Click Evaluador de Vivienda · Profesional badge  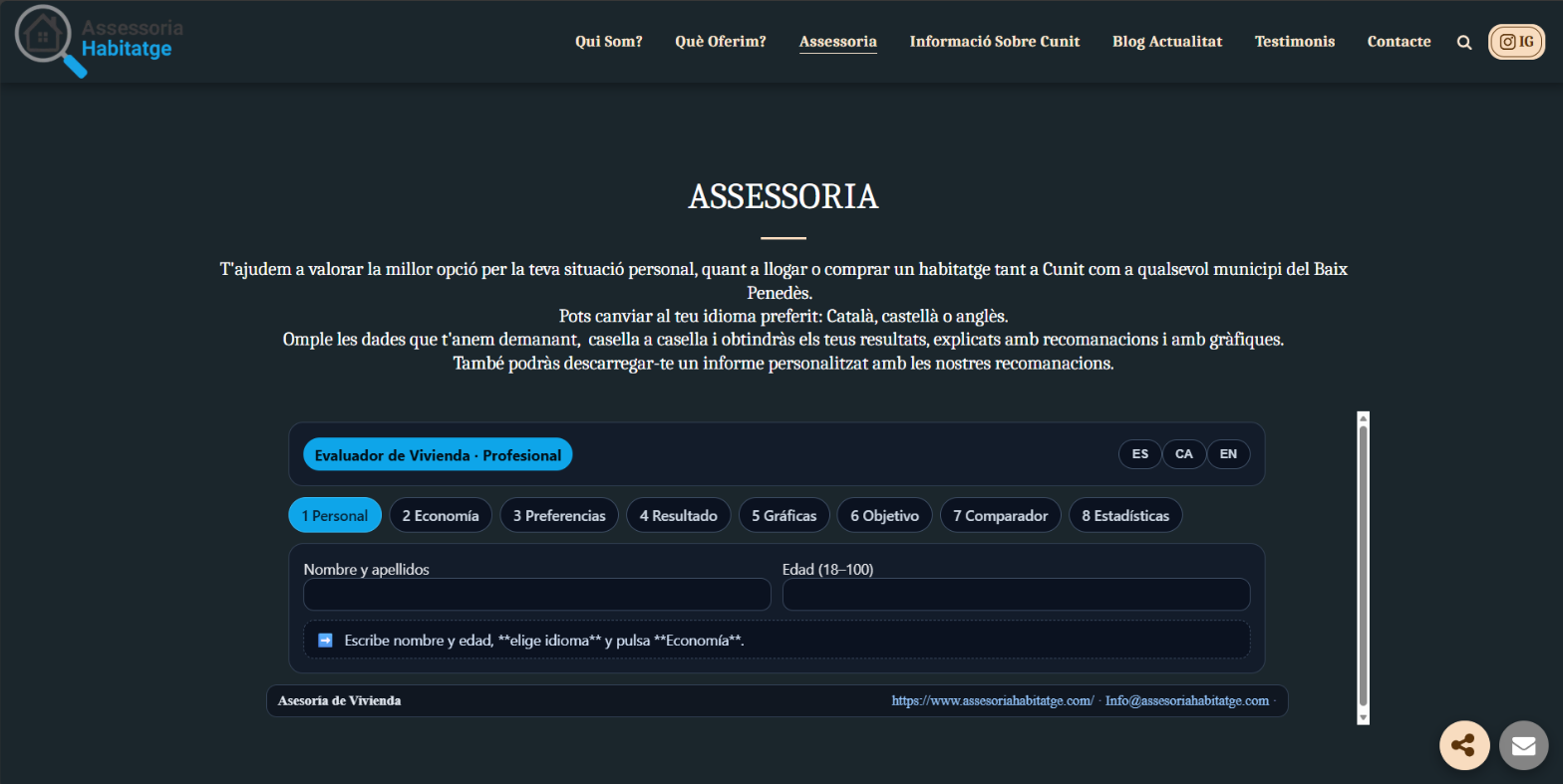438,455
